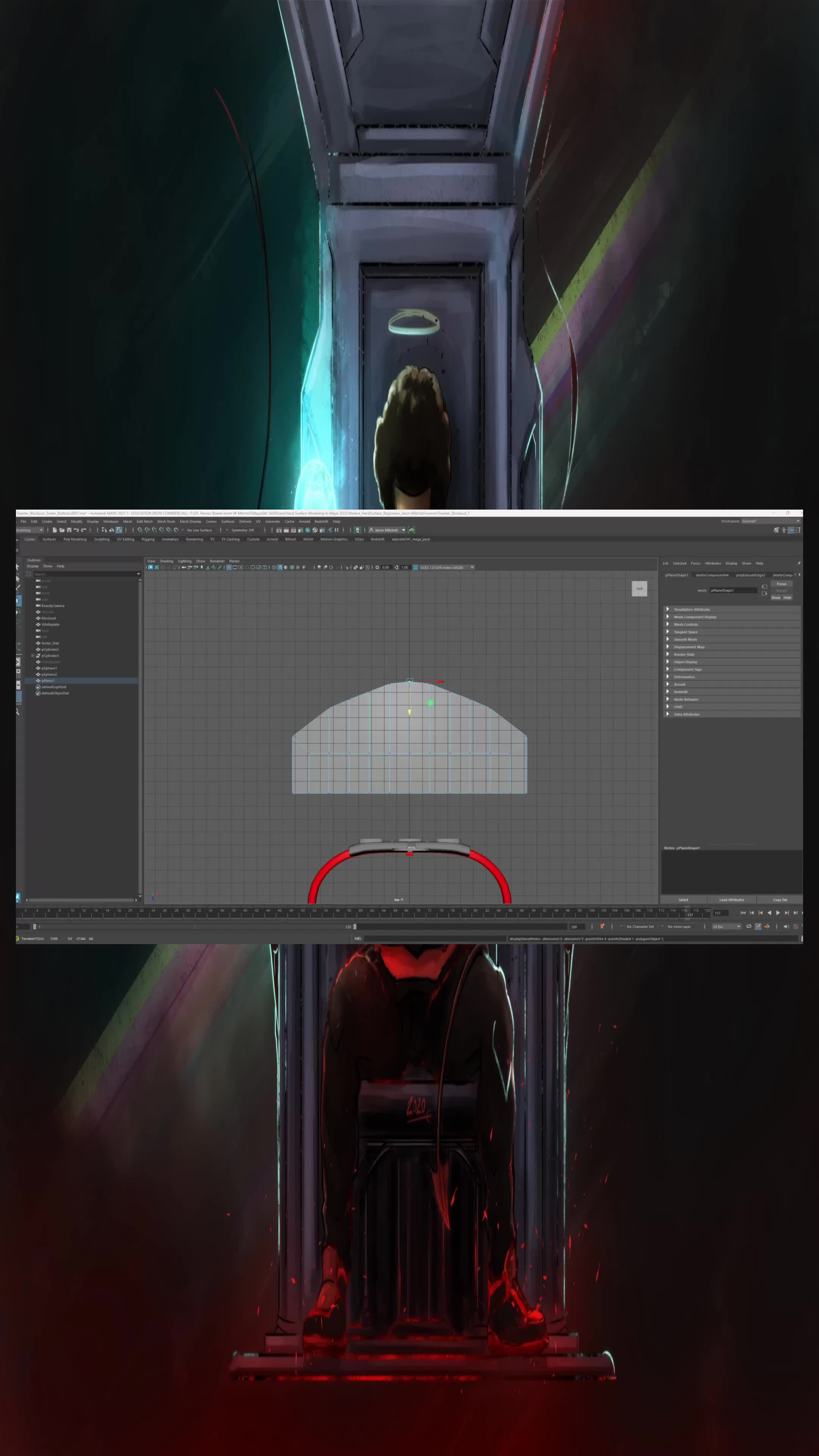Image resolution: width=819 pixels, height=1456 pixels.
Task: Click the play backwards button
Action: click(x=769, y=913)
